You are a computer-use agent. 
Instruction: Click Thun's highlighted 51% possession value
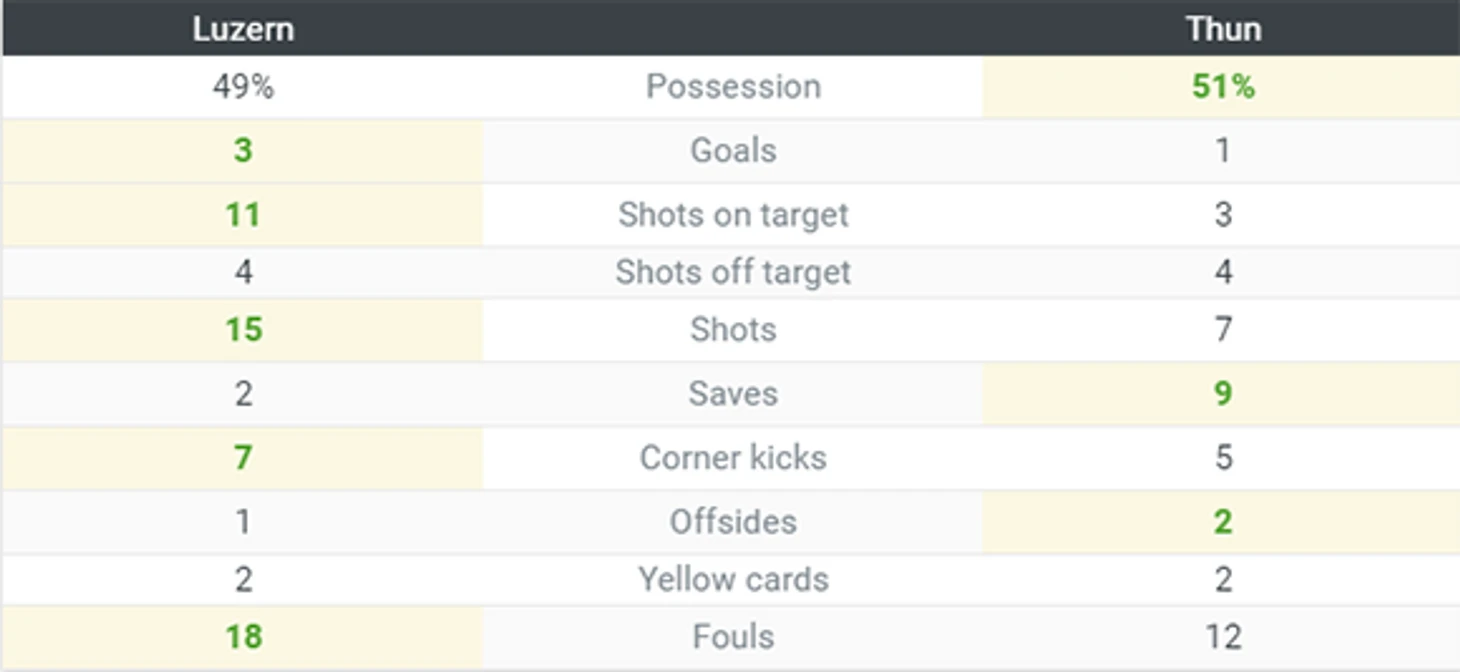[1223, 87]
